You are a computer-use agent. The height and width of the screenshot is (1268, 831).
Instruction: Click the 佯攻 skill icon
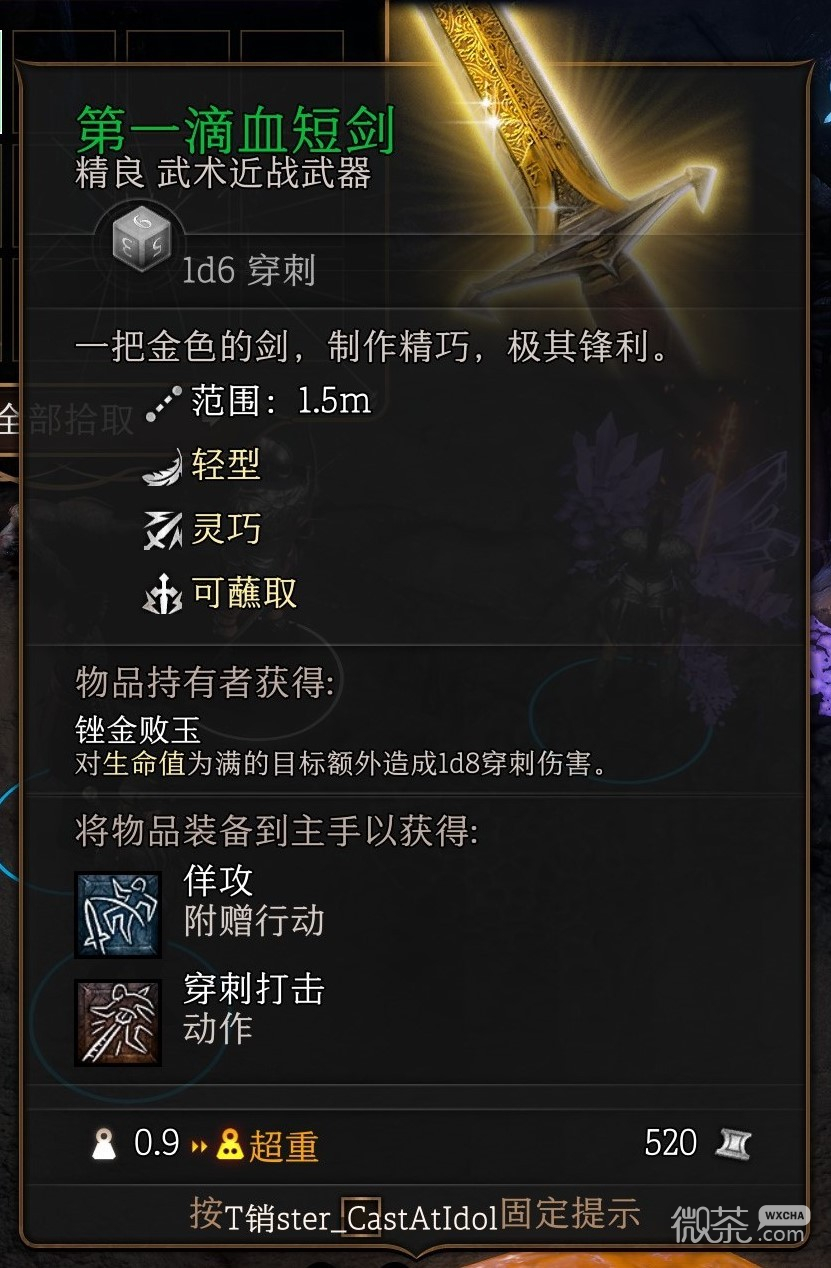click(x=118, y=914)
